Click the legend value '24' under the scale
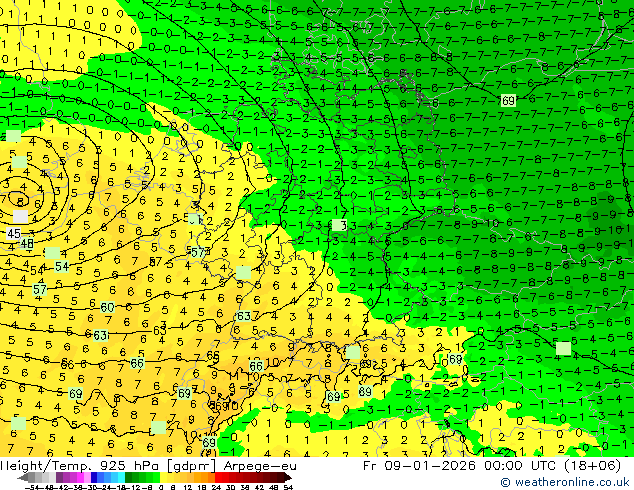 pyautogui.click(x=216, y=487)
